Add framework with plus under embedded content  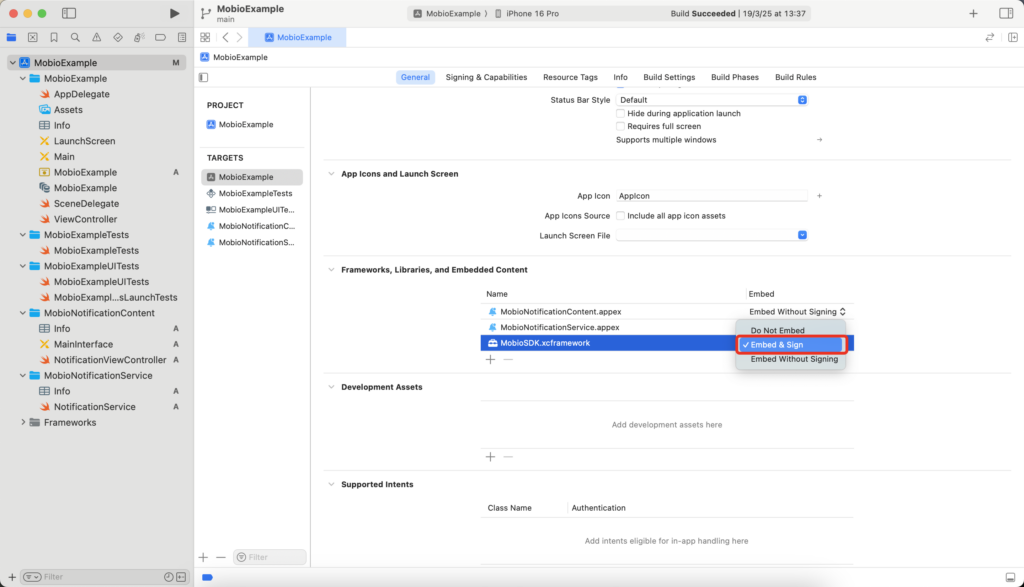pos(490,359)
